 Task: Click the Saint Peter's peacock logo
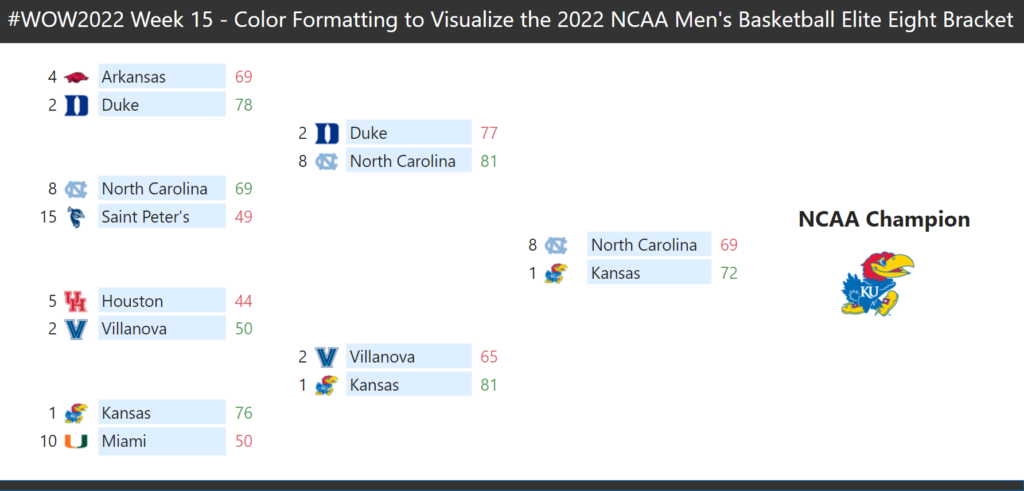pyautogui.click(x=76, y=217)
